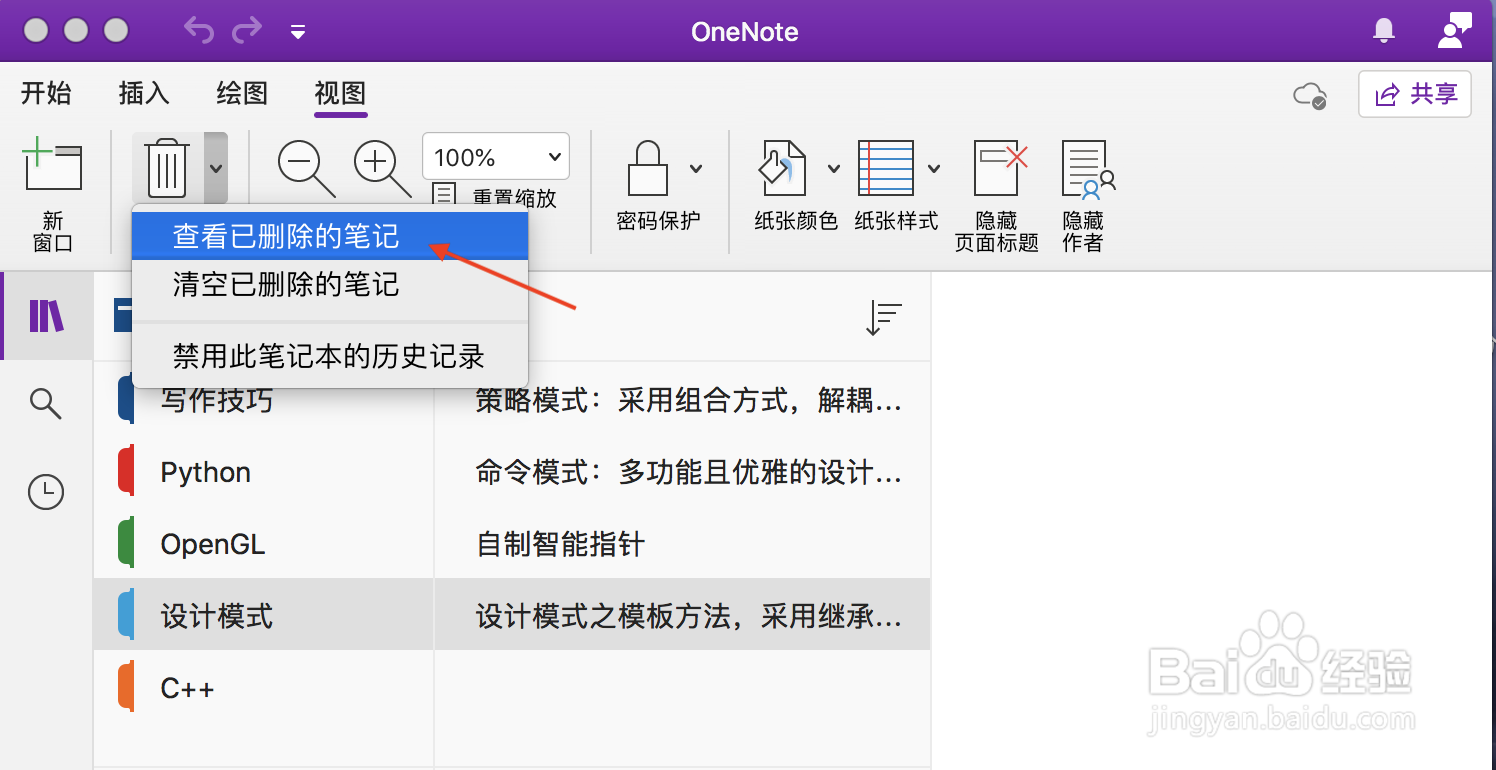
Task: Open the account feedback person icon
Action: pyautogui.click(x=1454, y=30)
